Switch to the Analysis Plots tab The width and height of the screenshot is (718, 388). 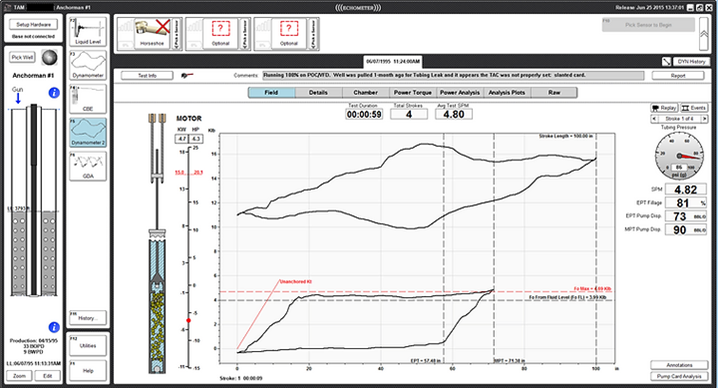506,93
